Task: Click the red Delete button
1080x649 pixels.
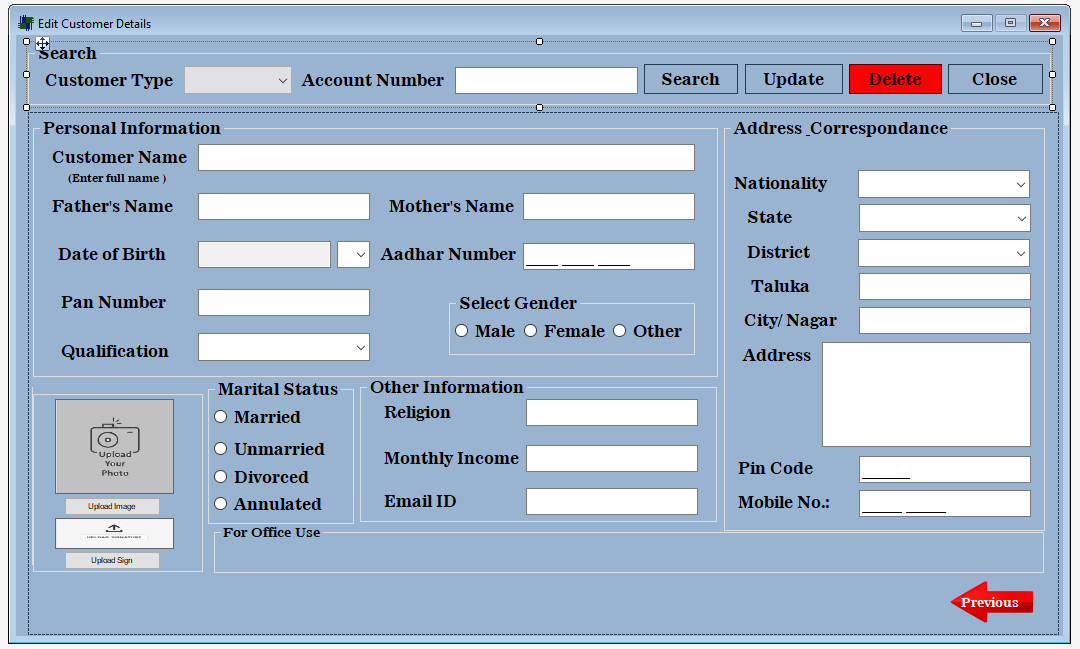Action: point(895,79)
